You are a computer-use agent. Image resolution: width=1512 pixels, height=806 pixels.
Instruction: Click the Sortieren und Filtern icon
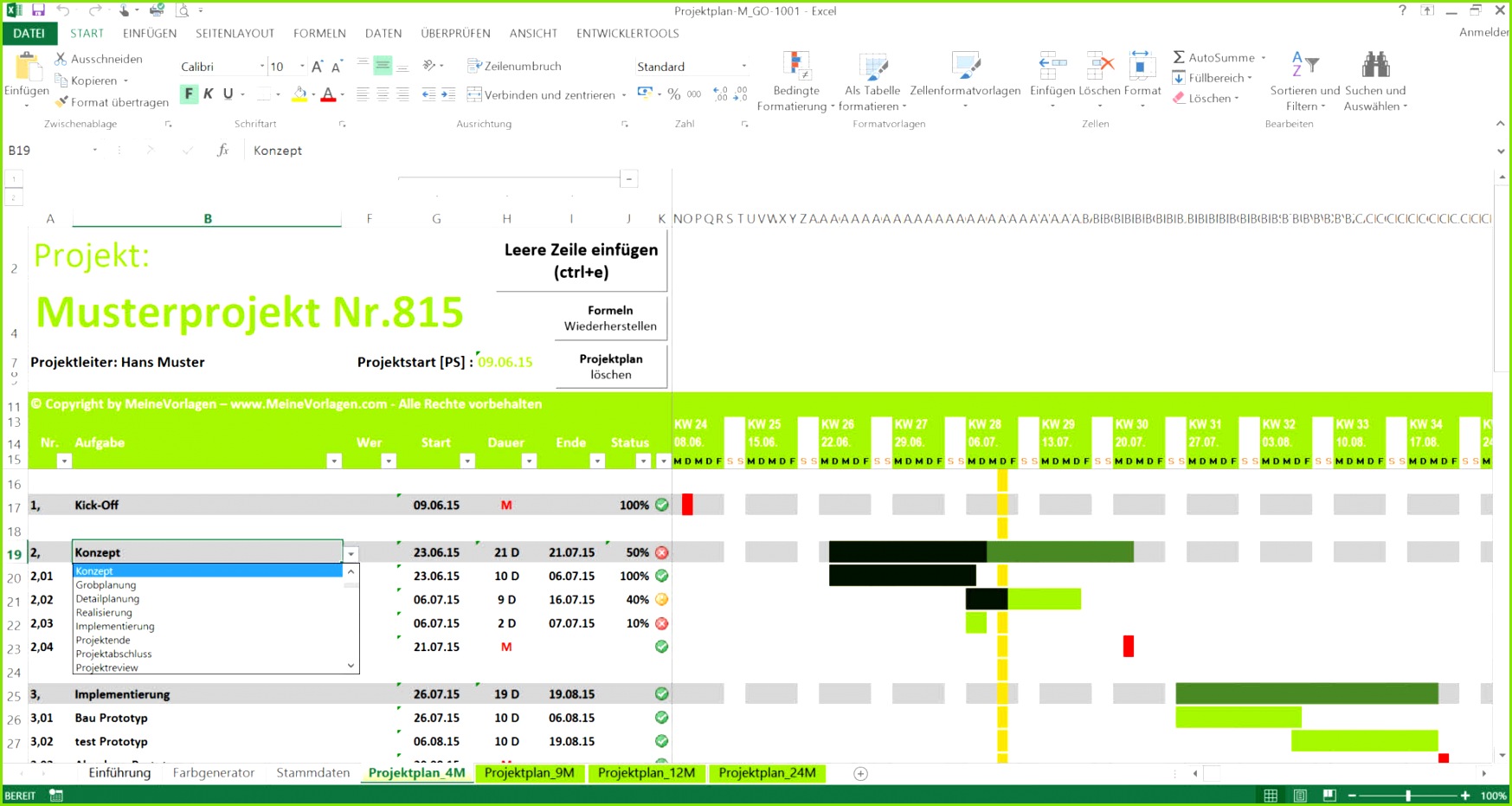coord(1307,64)
